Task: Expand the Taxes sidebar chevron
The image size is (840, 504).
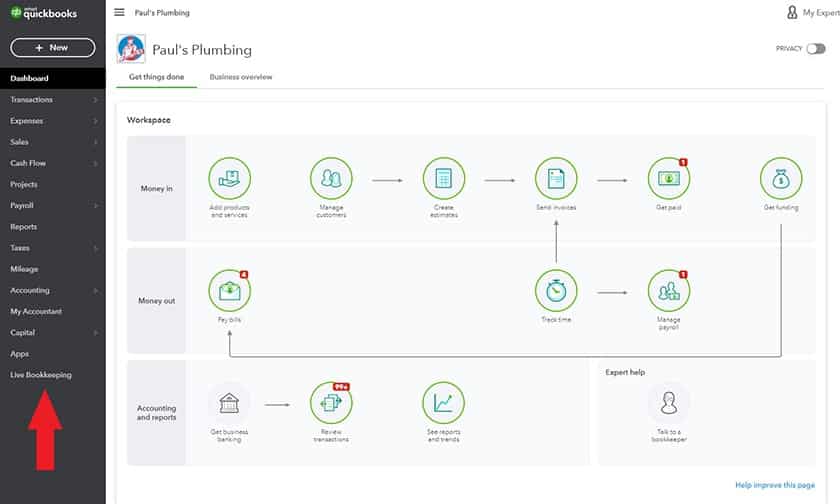Action: [95, 248]
